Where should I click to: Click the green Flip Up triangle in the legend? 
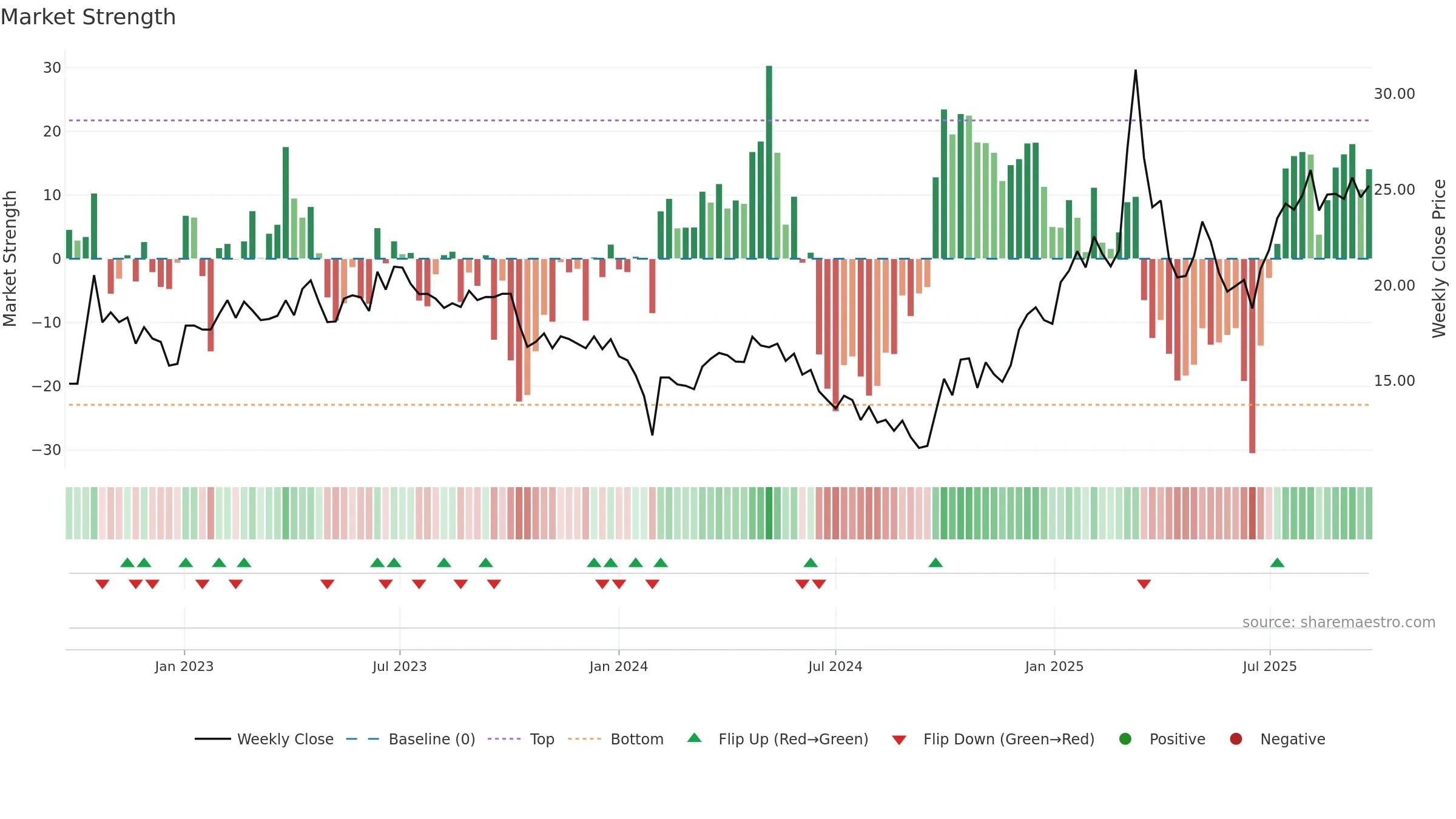point(694,738)
